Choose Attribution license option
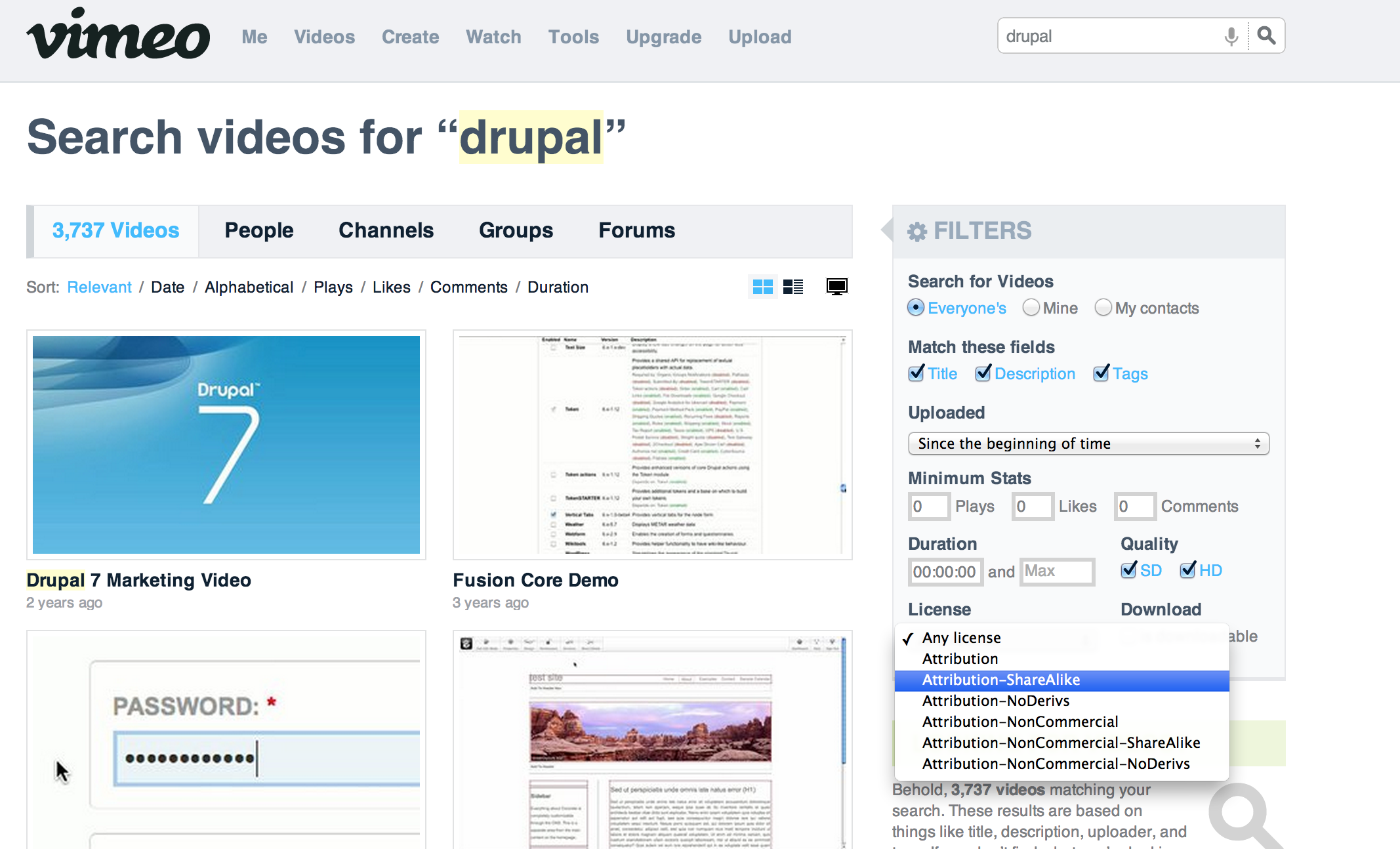Screen dimensions: 1400x849 coord(1061,659)
